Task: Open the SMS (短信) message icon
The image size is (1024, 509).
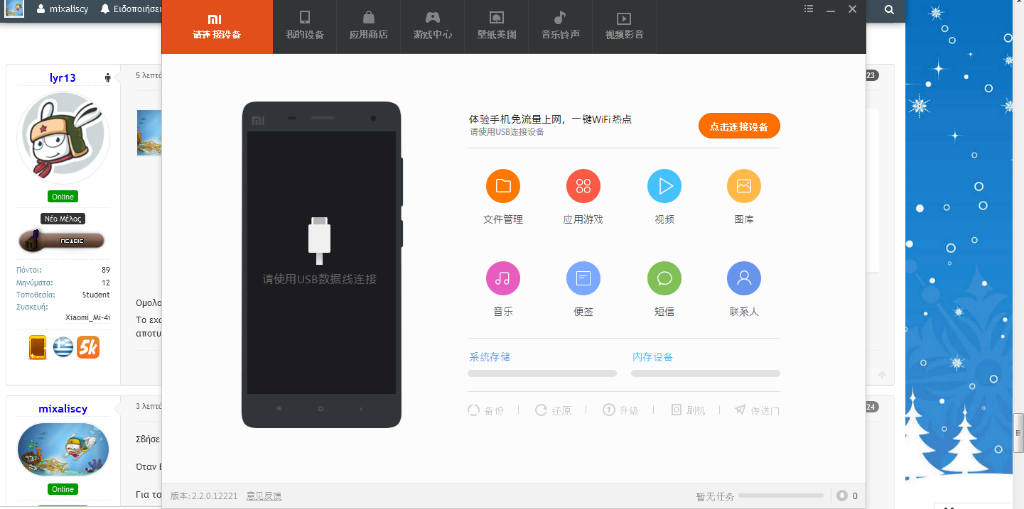Action: point(664,278)
